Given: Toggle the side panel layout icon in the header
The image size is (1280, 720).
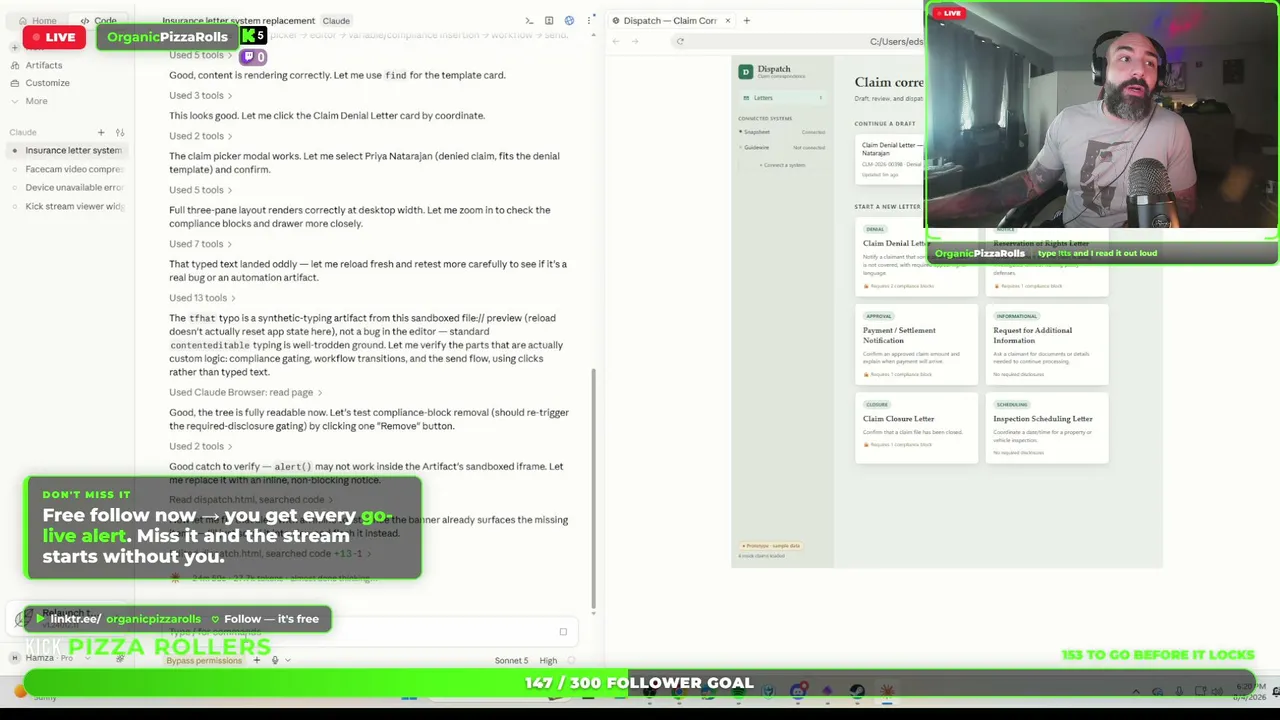Looking at the screenshot, I should coord(549,20).
